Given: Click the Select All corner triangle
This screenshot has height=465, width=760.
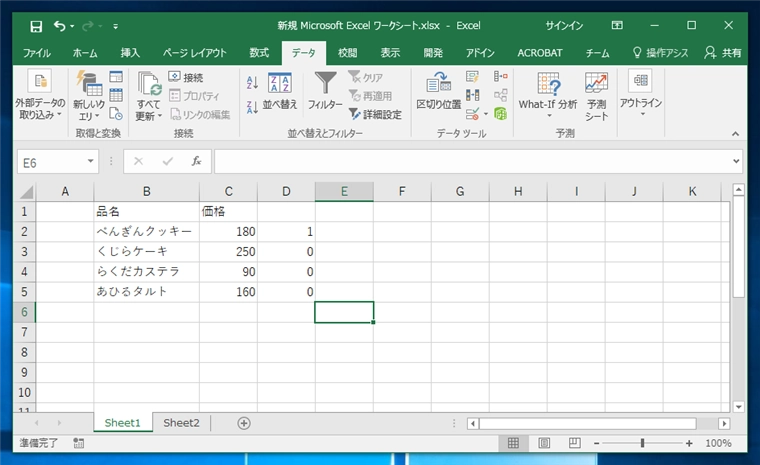Looking at the screenshot, I should pyautogui.click(x=26, y=192).
